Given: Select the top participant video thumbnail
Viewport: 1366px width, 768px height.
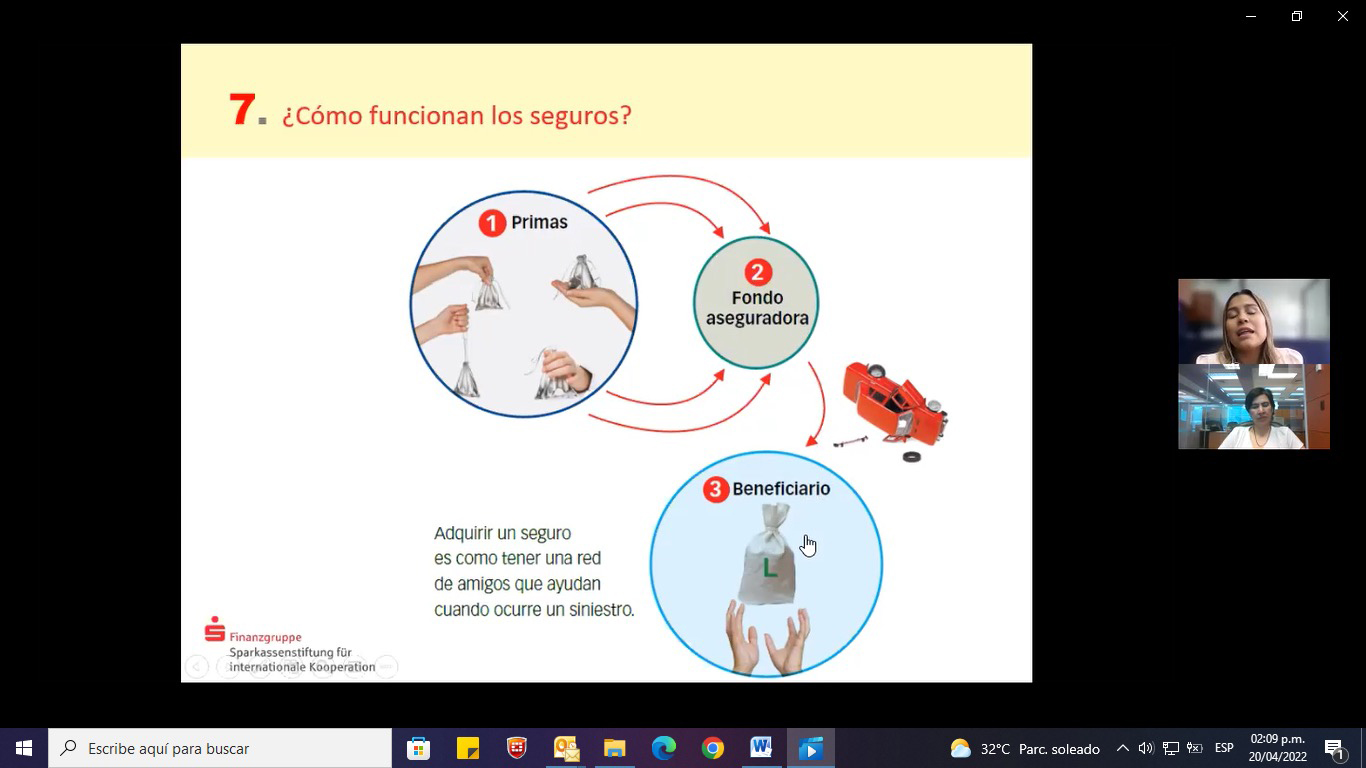Looking at the screenshot, I should click(x=1254, y=321).
